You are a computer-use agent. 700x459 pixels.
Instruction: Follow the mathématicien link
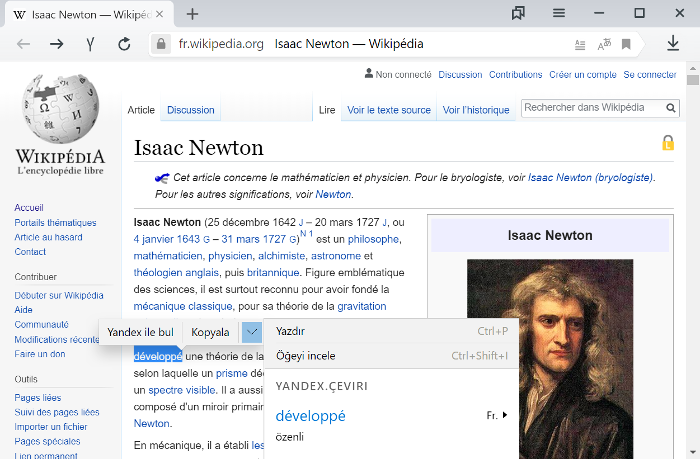tap(168, 256)
